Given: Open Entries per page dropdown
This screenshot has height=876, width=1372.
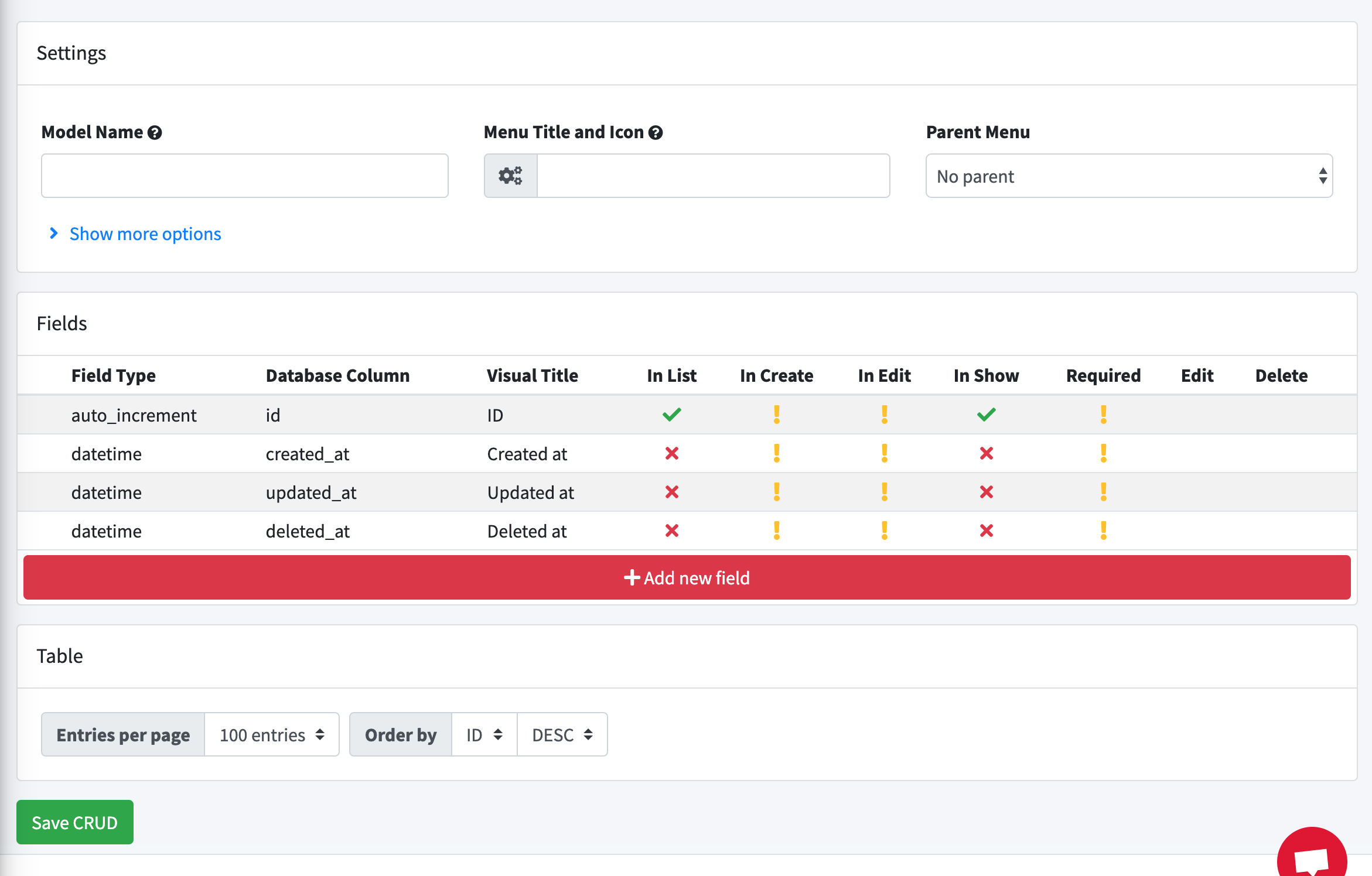Looking at the screenshot, I should tap(271, 734).
